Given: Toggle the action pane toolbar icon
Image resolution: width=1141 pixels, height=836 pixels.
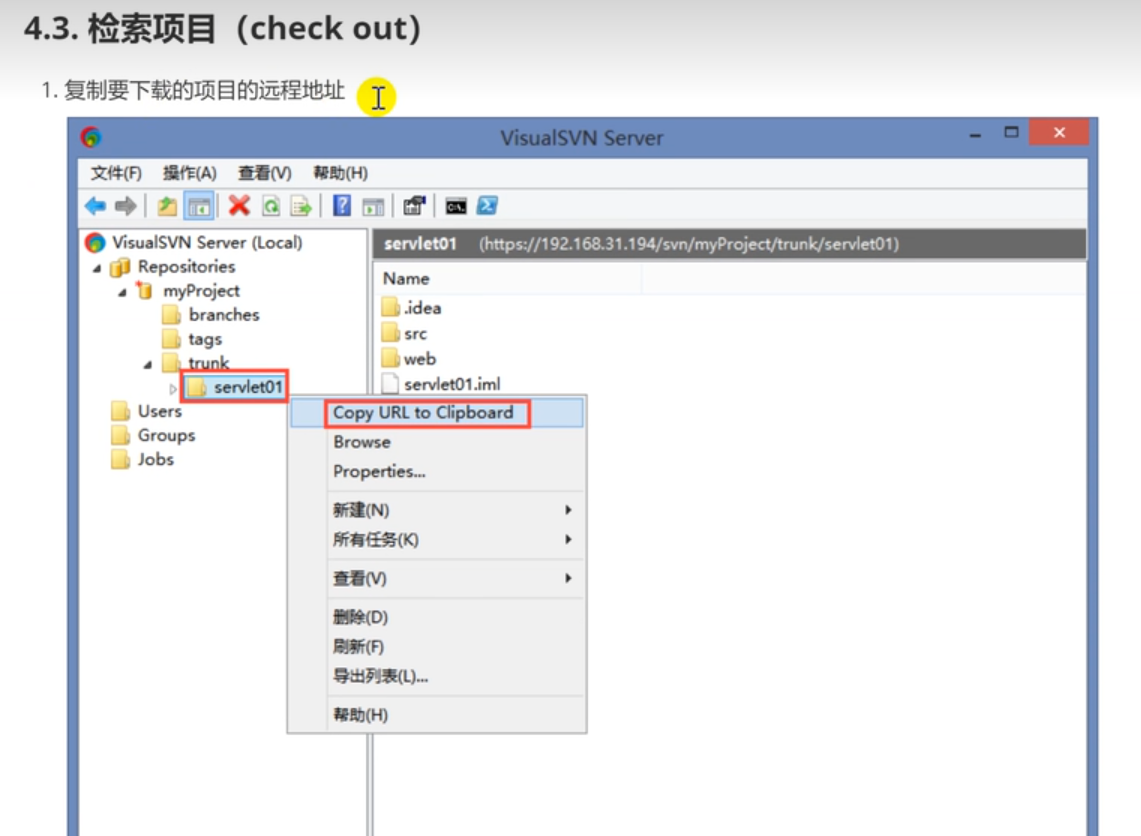Looking at the screenshot, I should pos(373,206).
